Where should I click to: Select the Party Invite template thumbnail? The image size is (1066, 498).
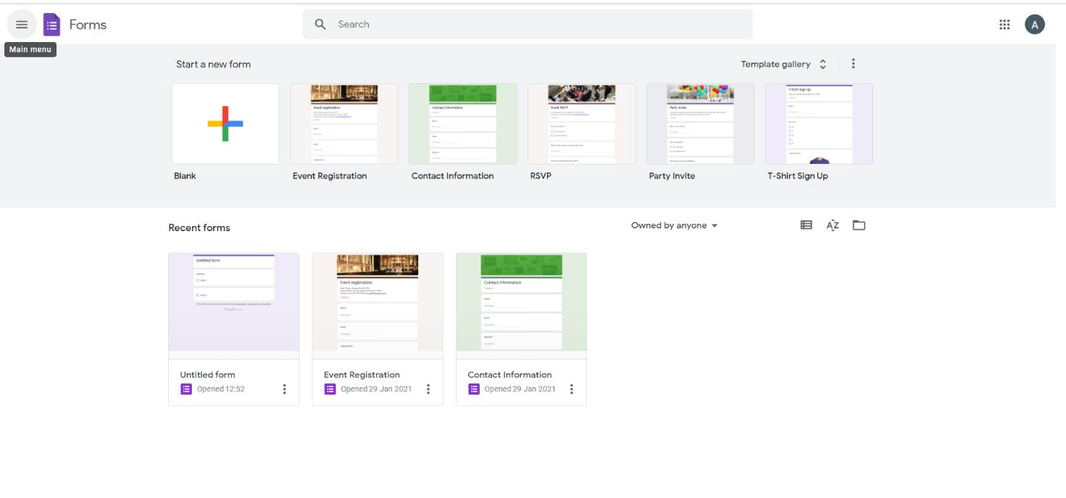tap(700, 124)
